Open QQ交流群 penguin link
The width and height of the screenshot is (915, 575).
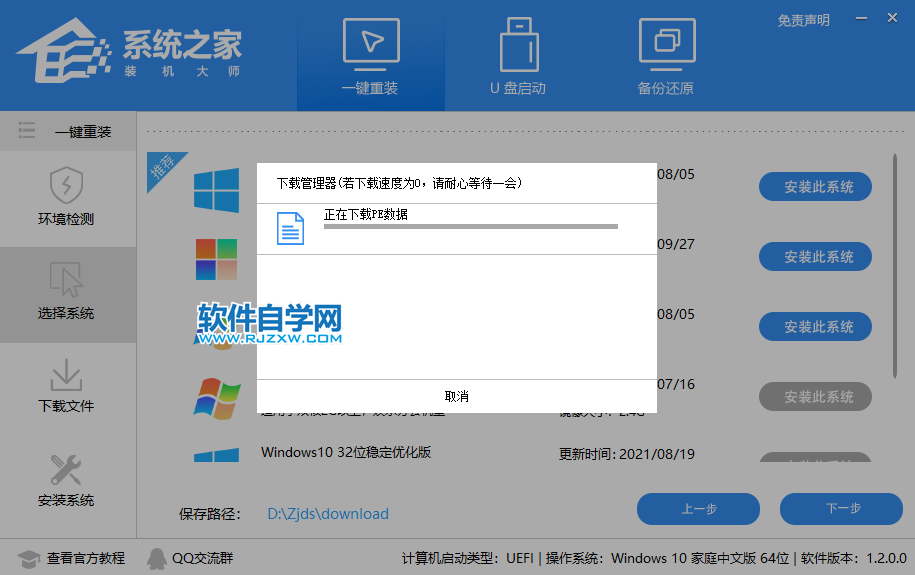191,559
